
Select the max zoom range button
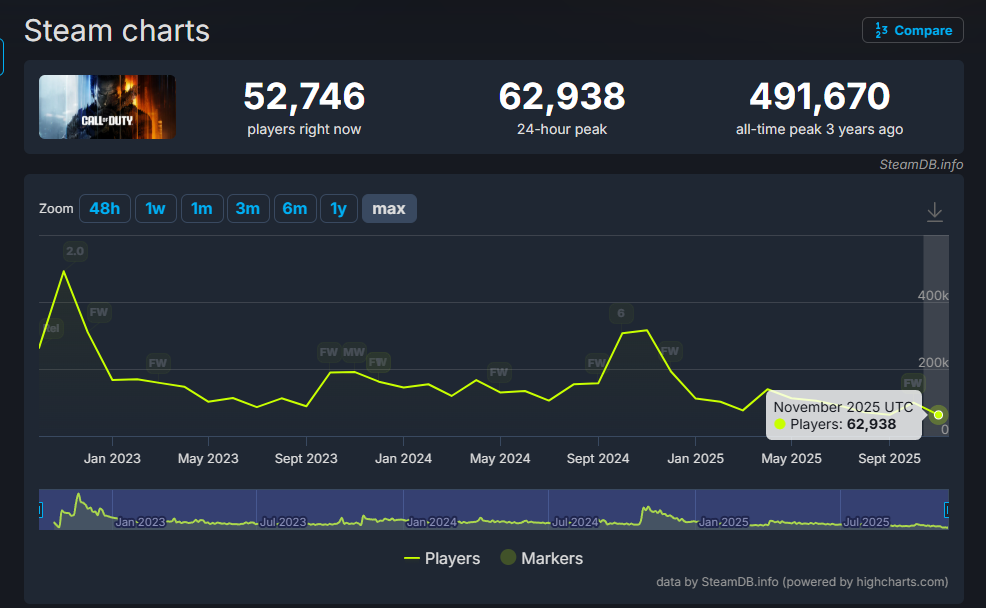(389, 208)
